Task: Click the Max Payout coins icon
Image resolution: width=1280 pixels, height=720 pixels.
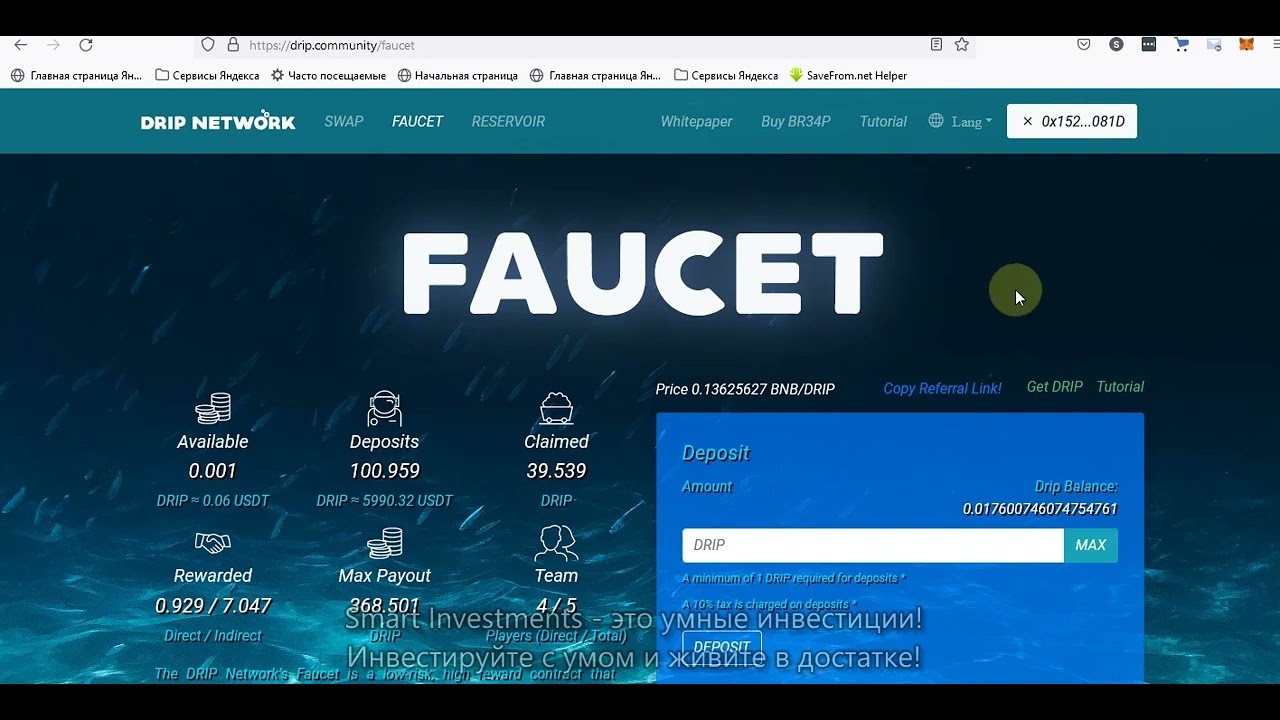Action: [x=385, y=543]
